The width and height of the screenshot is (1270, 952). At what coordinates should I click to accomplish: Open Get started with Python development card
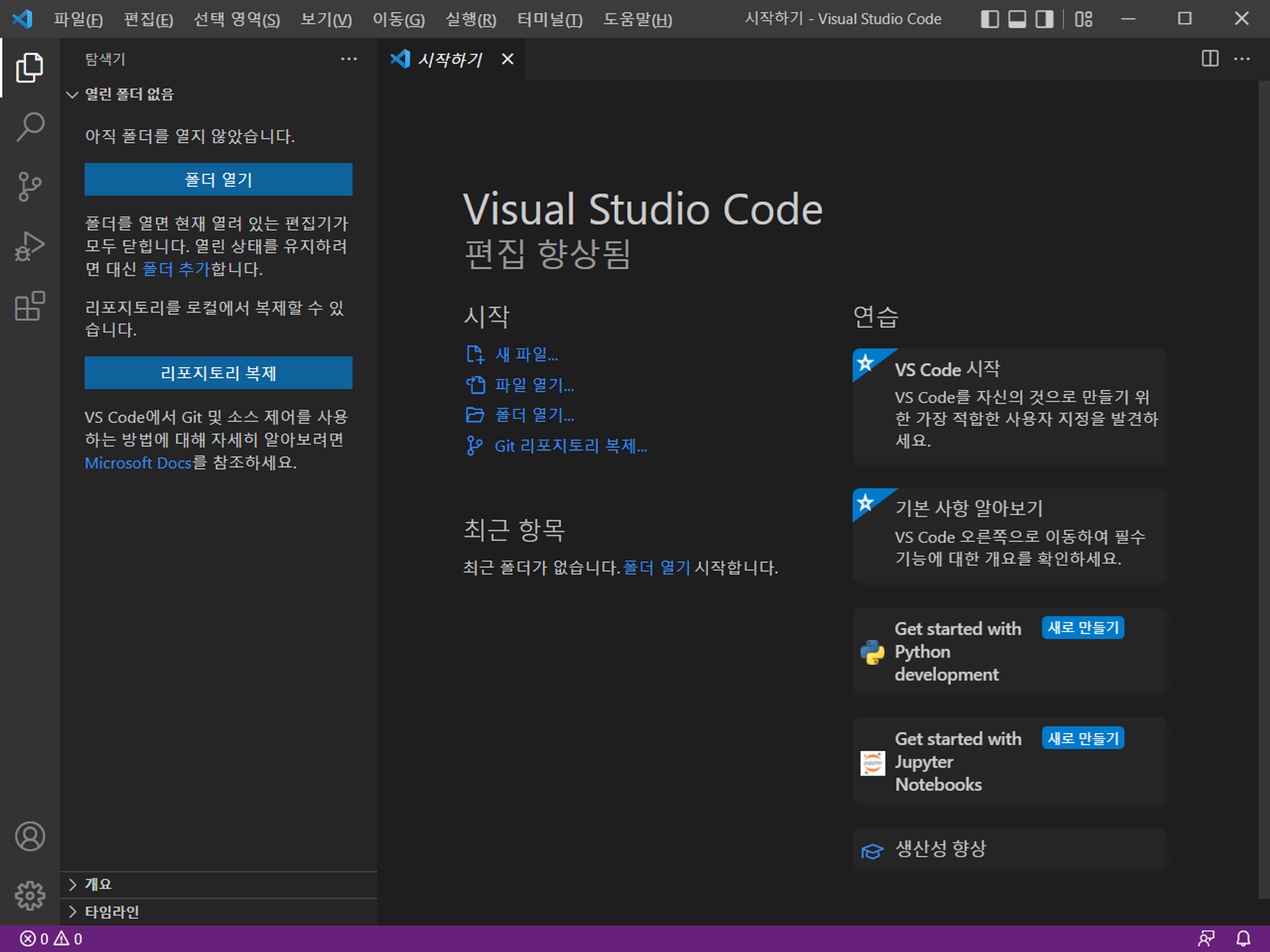(x=1010, y=651)
